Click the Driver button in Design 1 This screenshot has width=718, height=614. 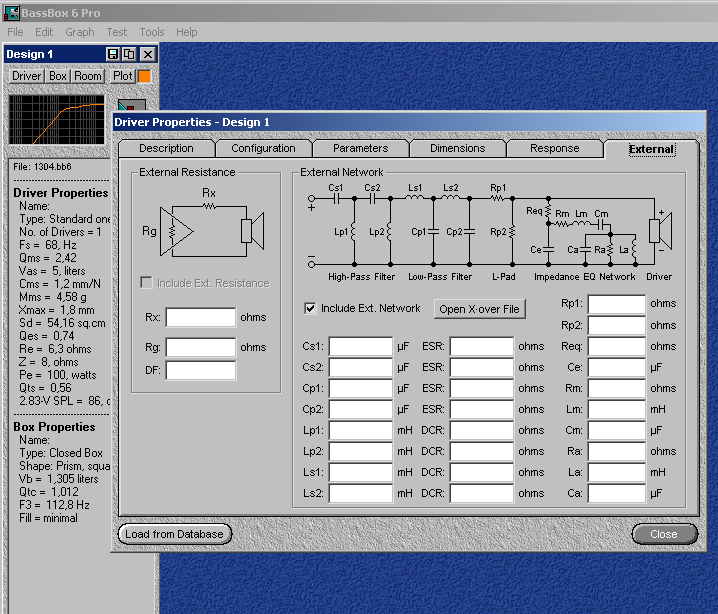click(x=27, y=76)
